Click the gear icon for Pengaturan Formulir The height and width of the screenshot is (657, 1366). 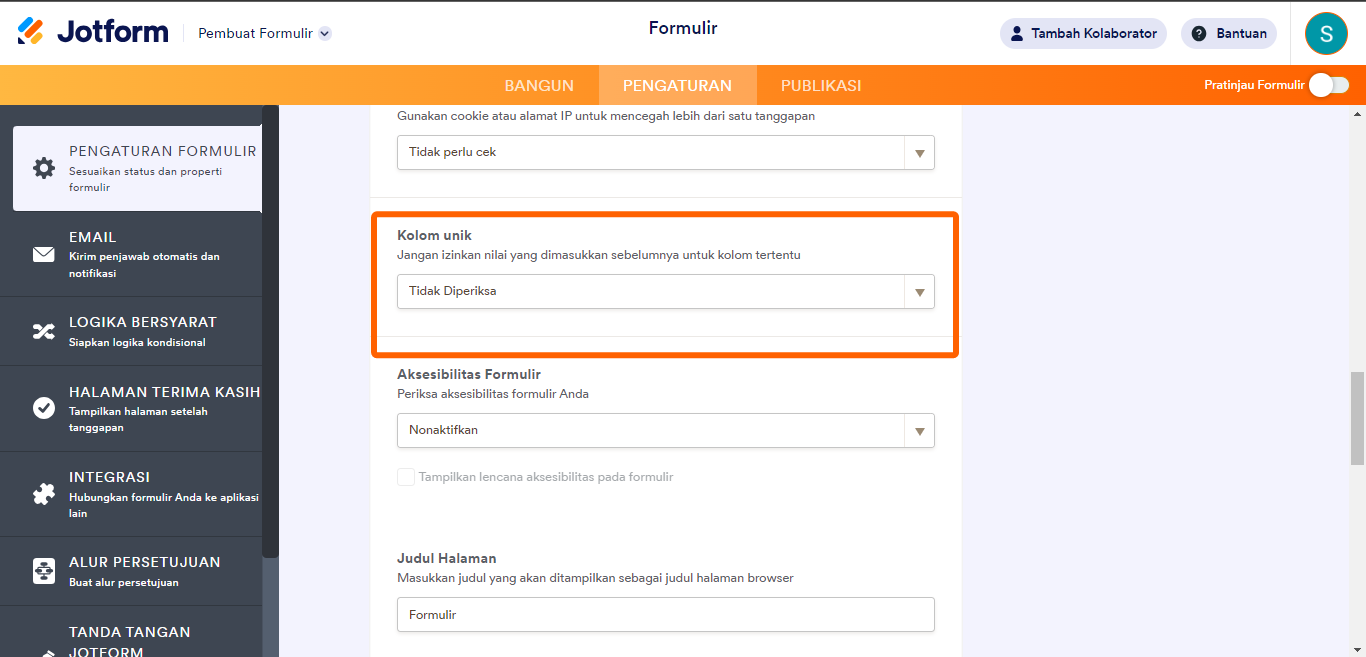click(44, 168)
